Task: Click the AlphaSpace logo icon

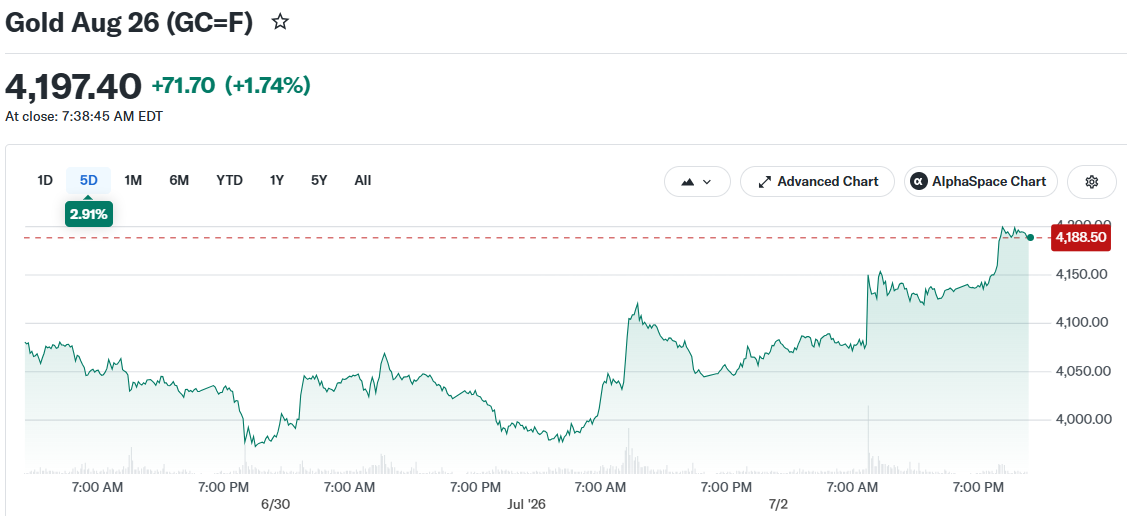Action: pos(919,182)
